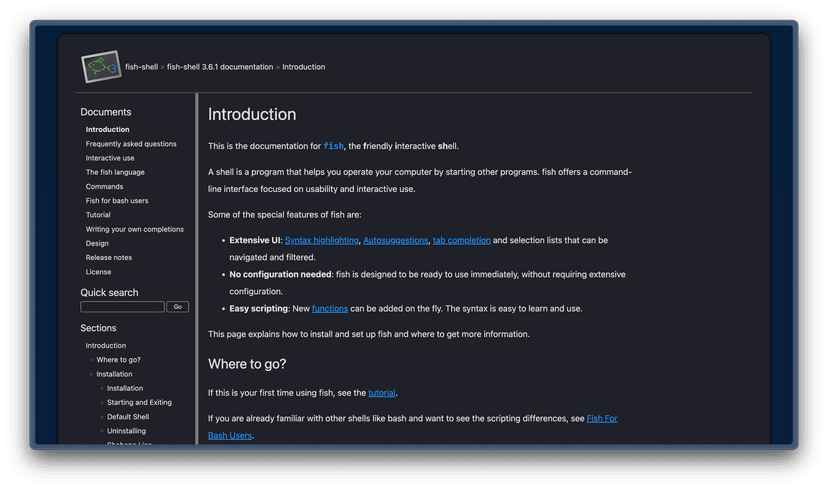Open the License page

pos(98,272)
